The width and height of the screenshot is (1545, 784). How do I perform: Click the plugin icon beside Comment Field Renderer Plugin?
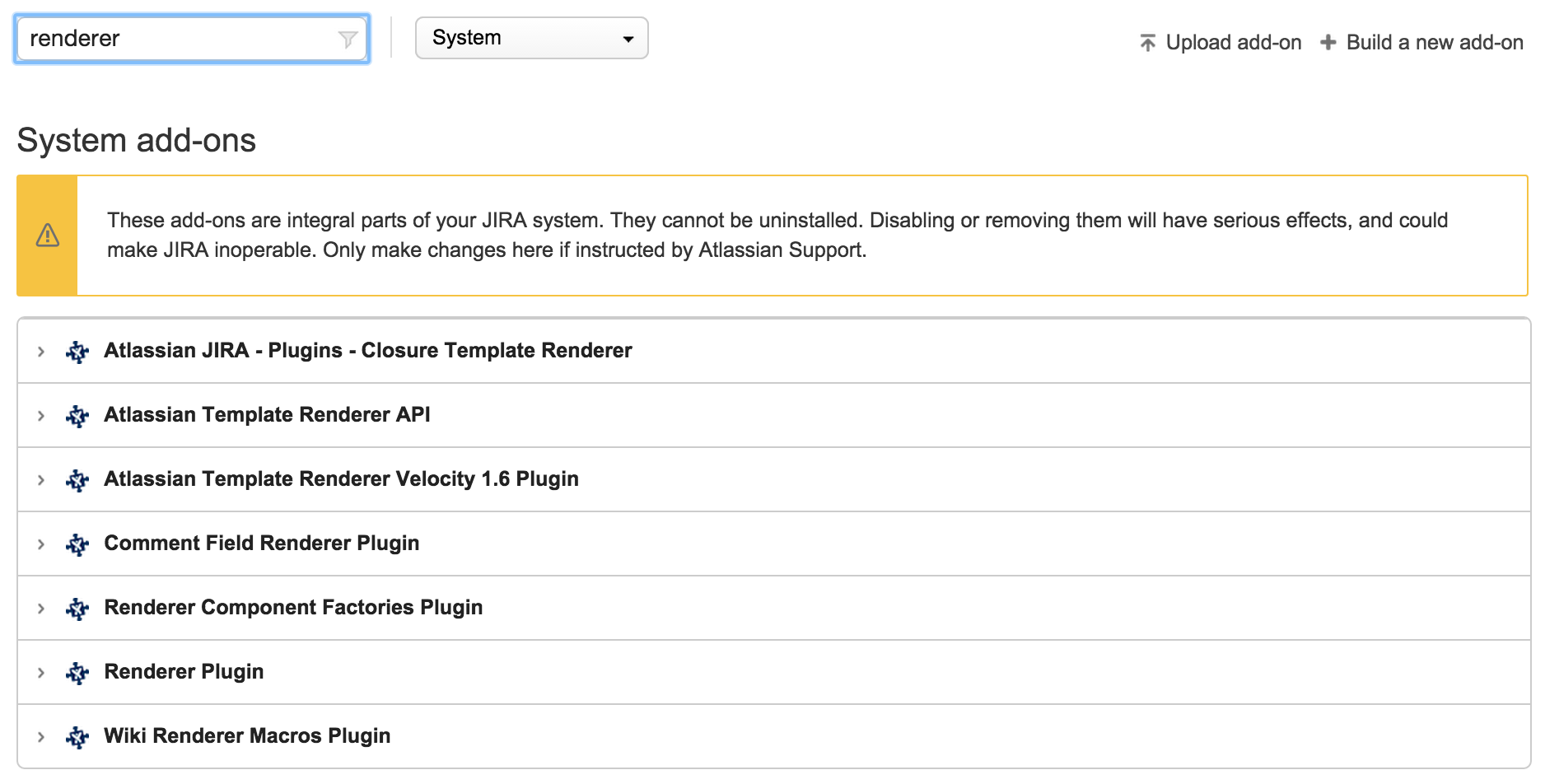click(77, 544)
